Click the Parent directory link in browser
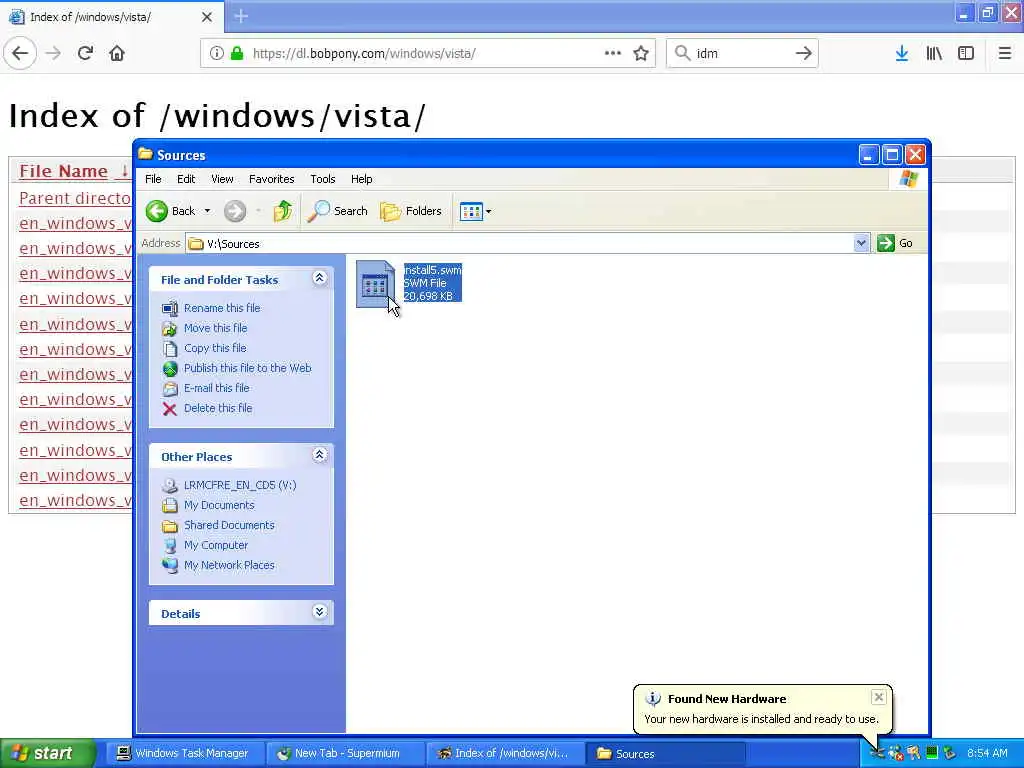The image size is (1024, 768). [x=75, y=198]
